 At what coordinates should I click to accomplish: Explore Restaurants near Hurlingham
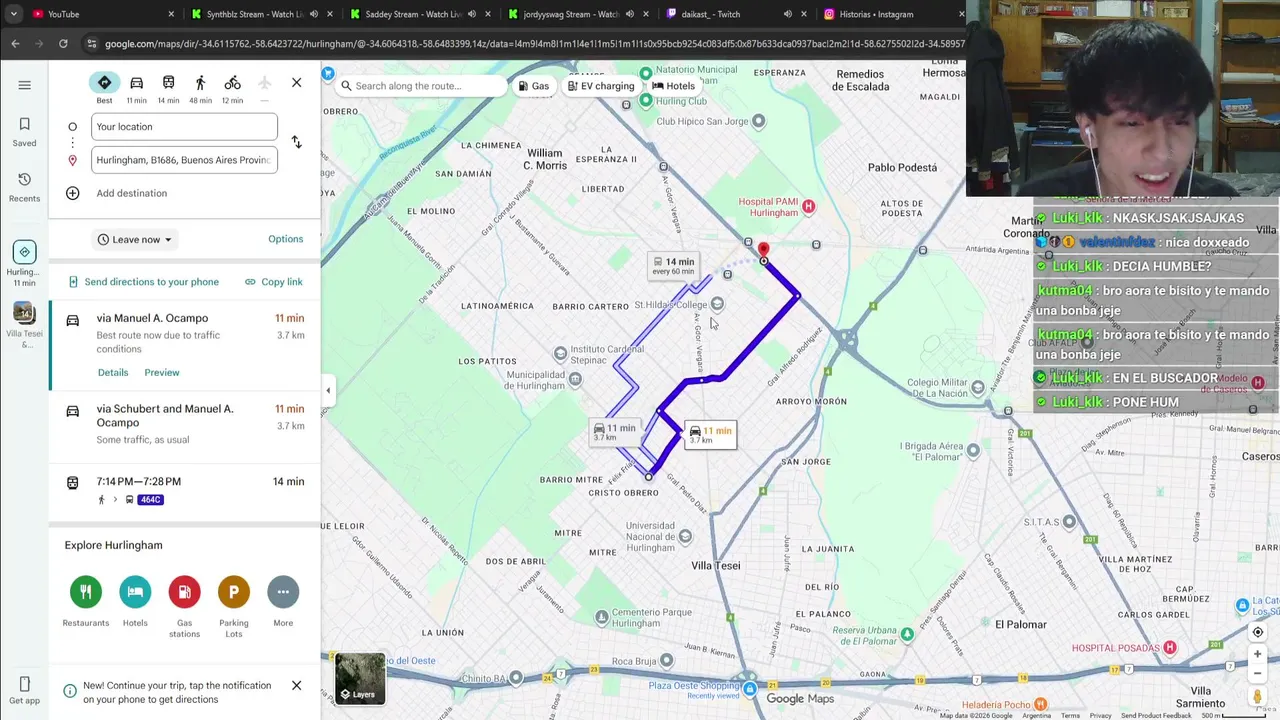86,601
